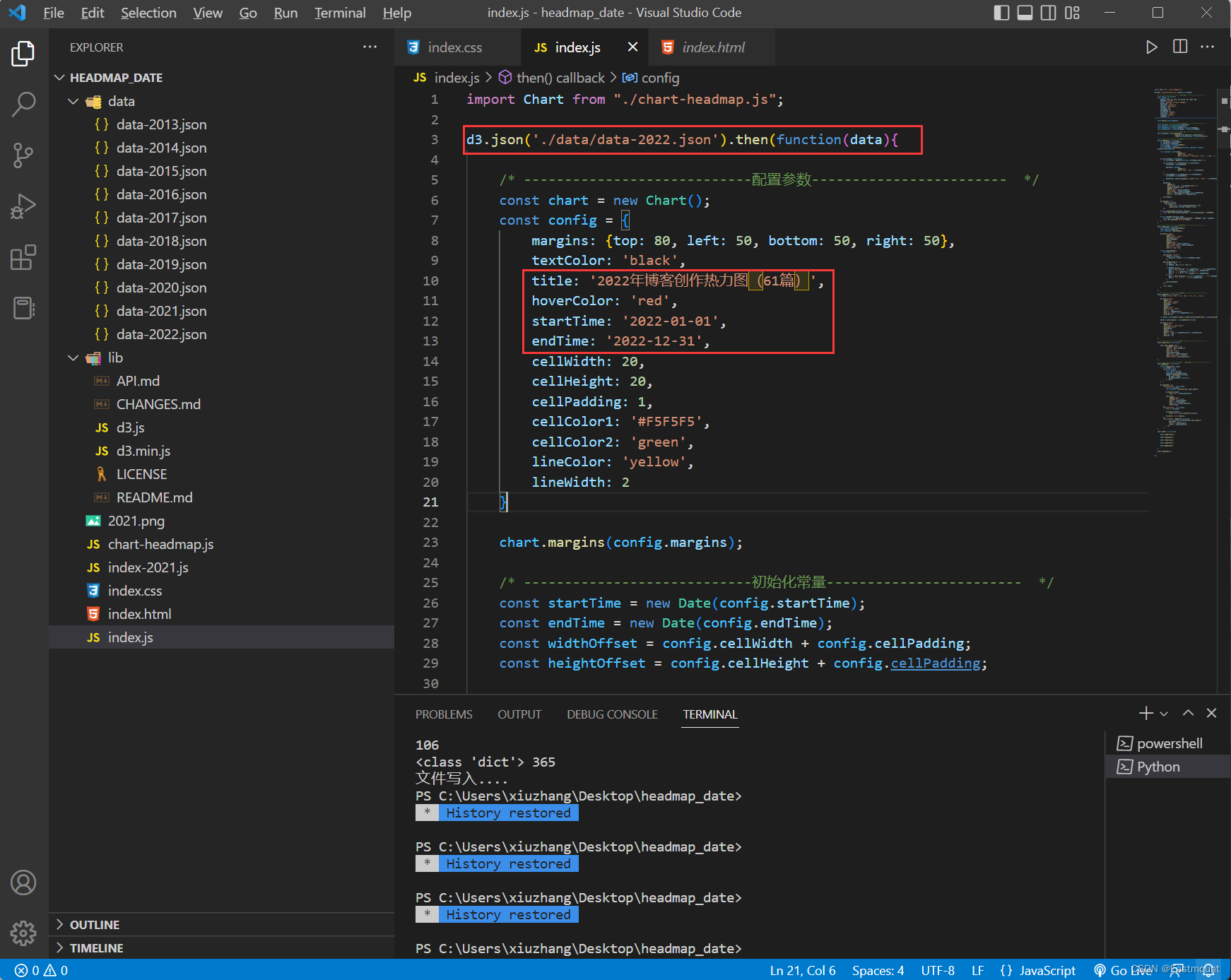Open the Edit menu
This screenshot has width=1231, height=980.
tap(93, 13)
